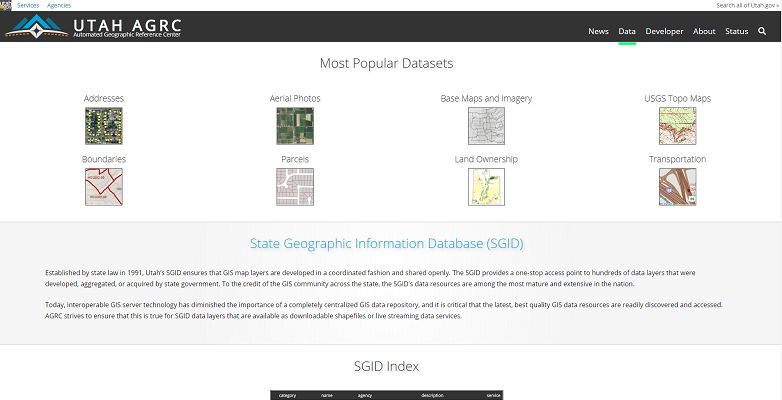Open the Boundaries dataset thumbnail
Viewport: 782px width, 400px height.
tap(104, 187)
